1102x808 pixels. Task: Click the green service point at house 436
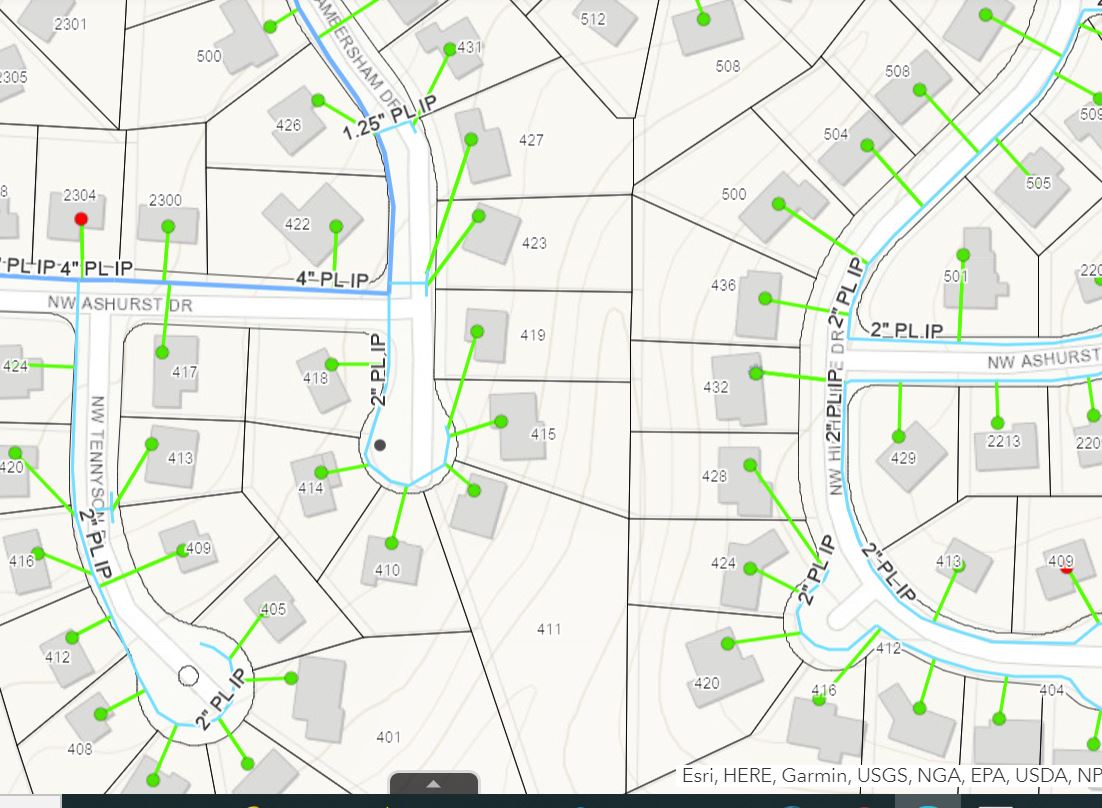click(765, 298)
